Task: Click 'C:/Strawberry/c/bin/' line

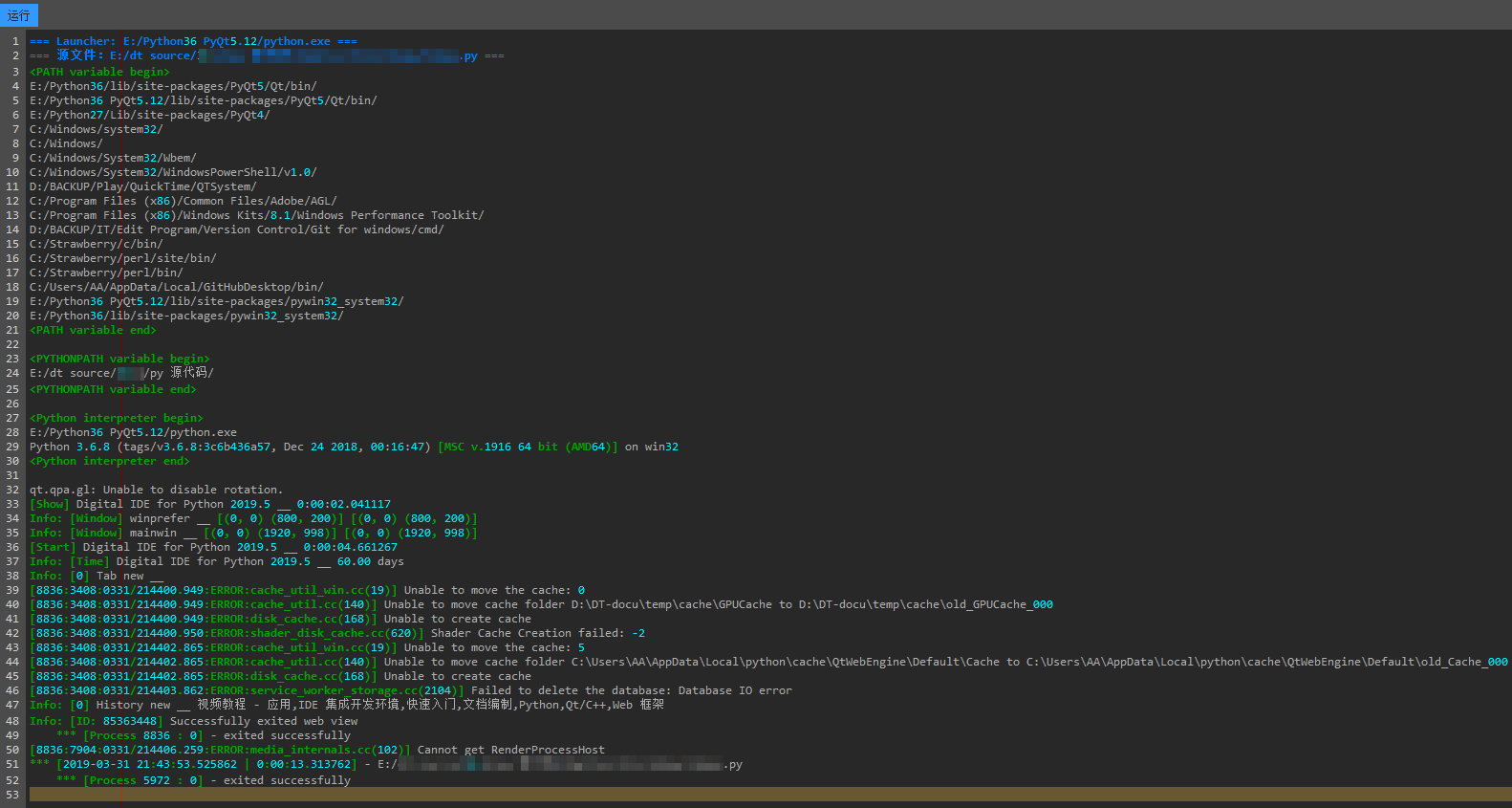Action: pyautogui.click(x=97, y=244)
